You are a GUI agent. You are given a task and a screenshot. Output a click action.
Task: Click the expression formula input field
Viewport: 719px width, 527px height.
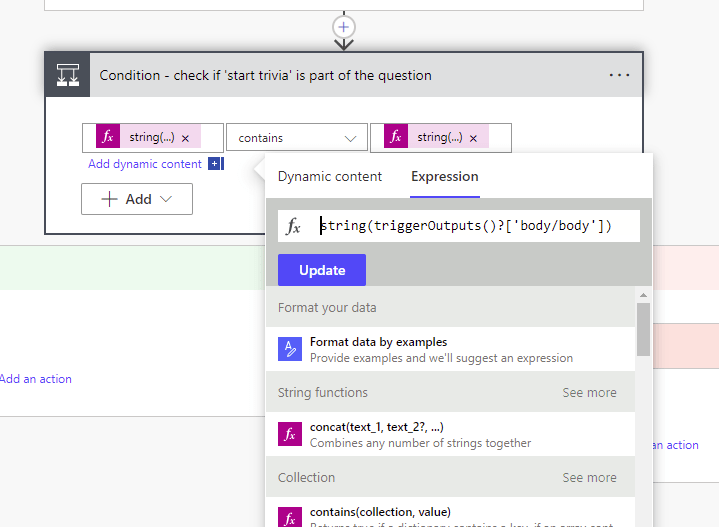click(x=470, y=226)
